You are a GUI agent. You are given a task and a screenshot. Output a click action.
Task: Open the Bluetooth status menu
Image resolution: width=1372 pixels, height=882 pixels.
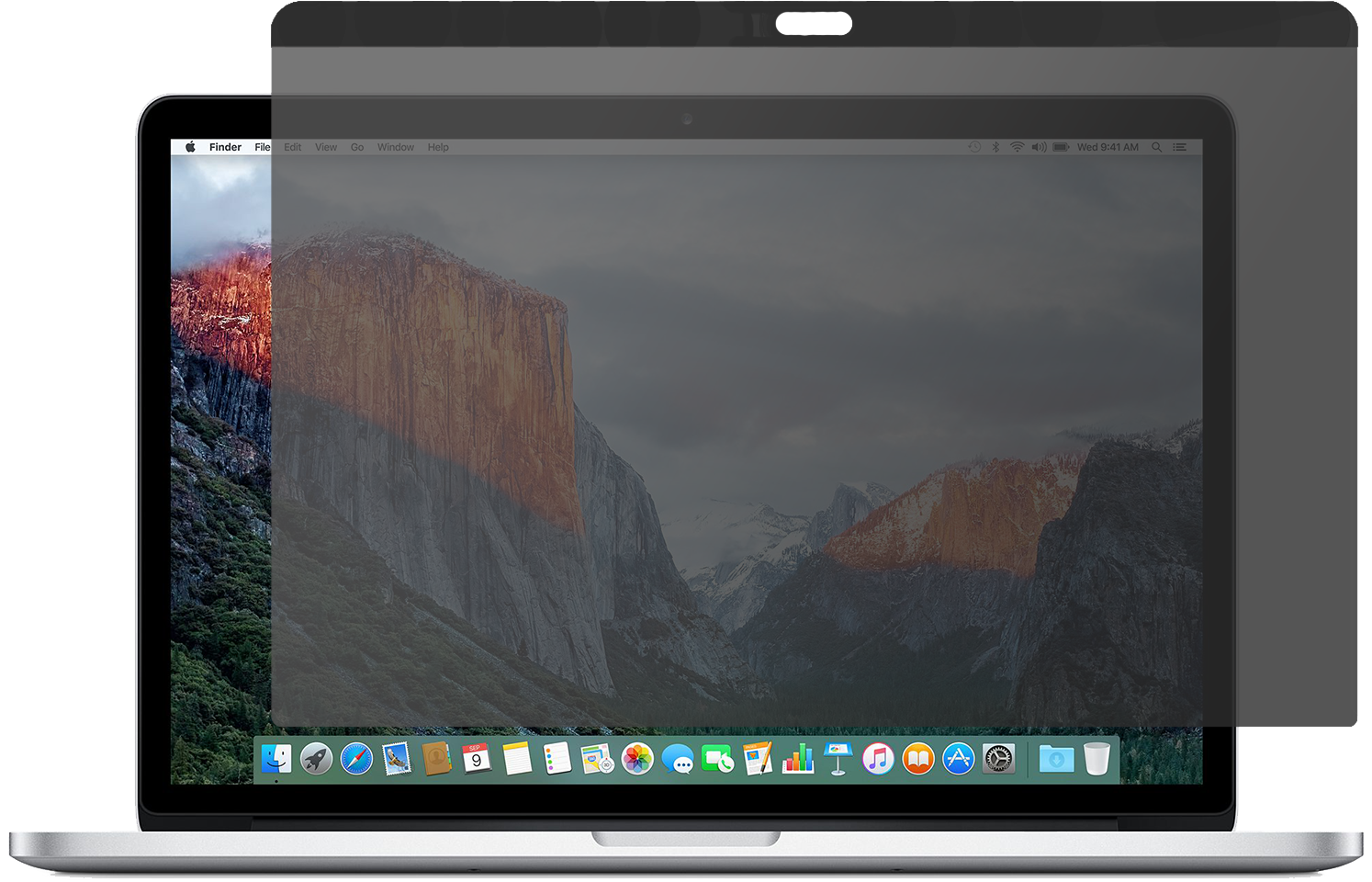click(x=995, y=147)
